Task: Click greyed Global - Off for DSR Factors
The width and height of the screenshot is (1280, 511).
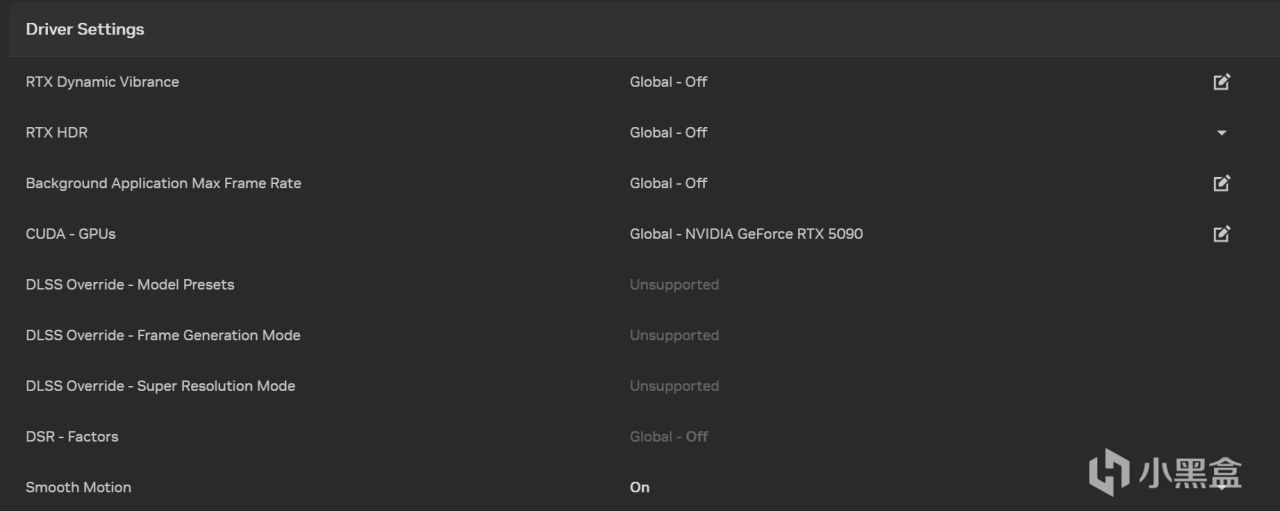Action: (668, 437)
